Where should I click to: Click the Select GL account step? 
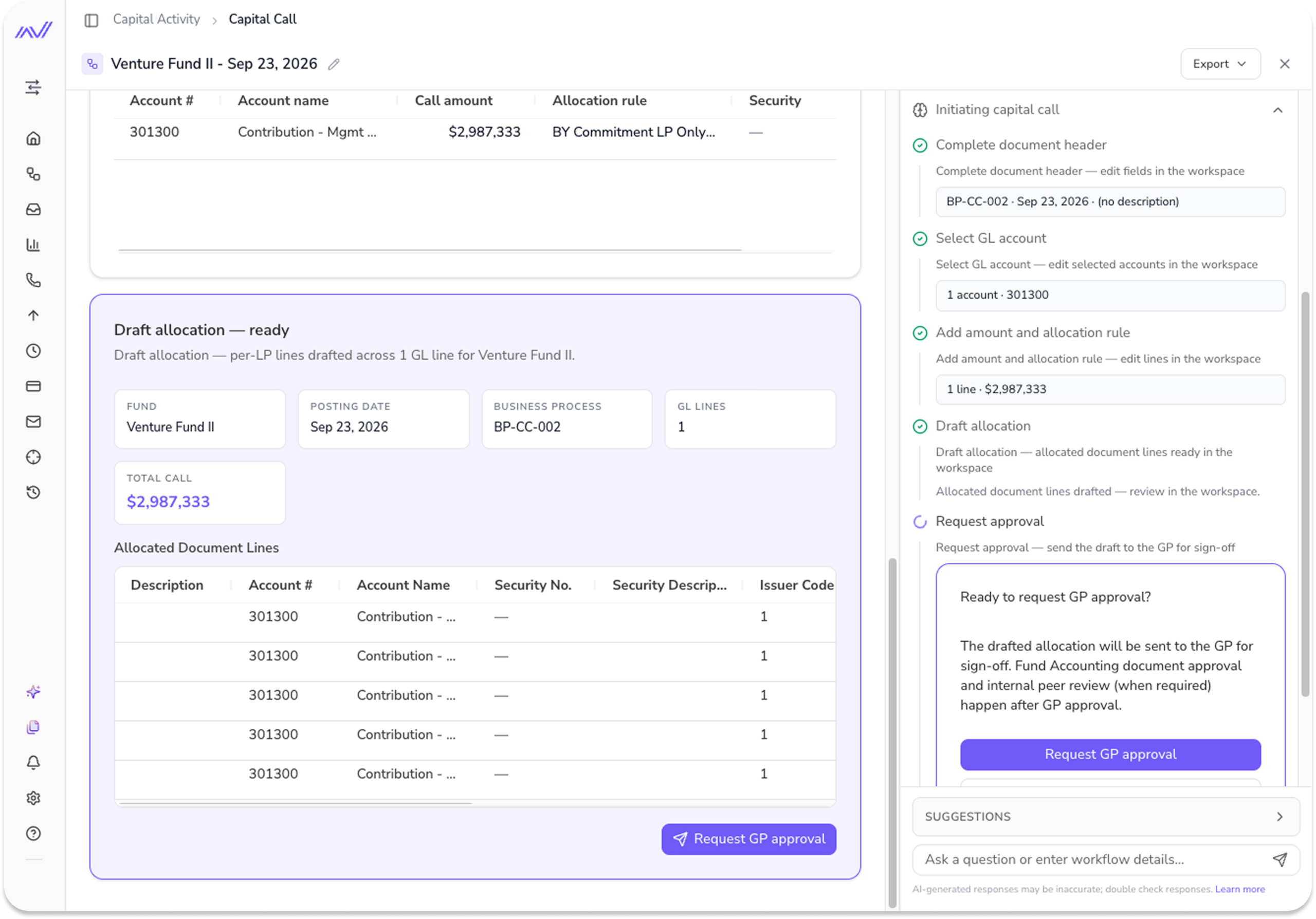click(x=991, y=238)
